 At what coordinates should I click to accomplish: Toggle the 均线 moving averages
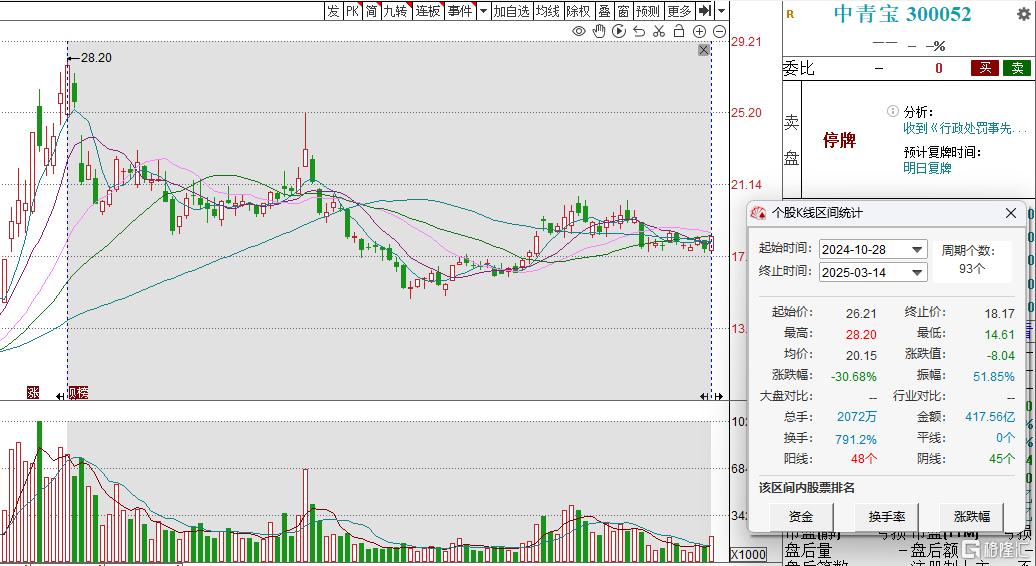pos(548,11)
